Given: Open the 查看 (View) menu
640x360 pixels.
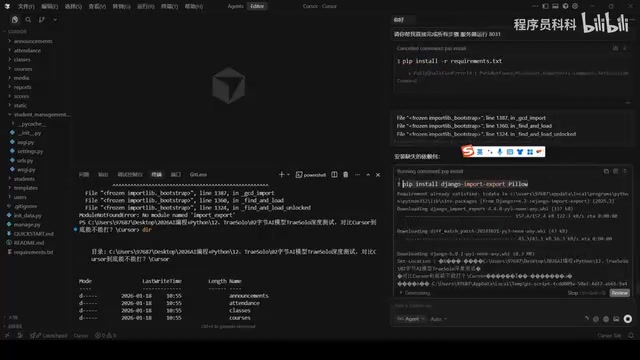Looking at the screenshot, I should point(97,7).
